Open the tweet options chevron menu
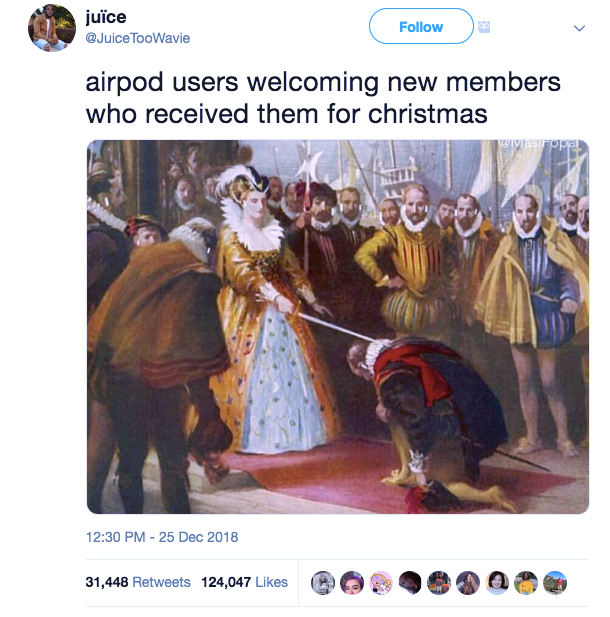This screenshot has height=617, width=610. click(x=579, y=28)
